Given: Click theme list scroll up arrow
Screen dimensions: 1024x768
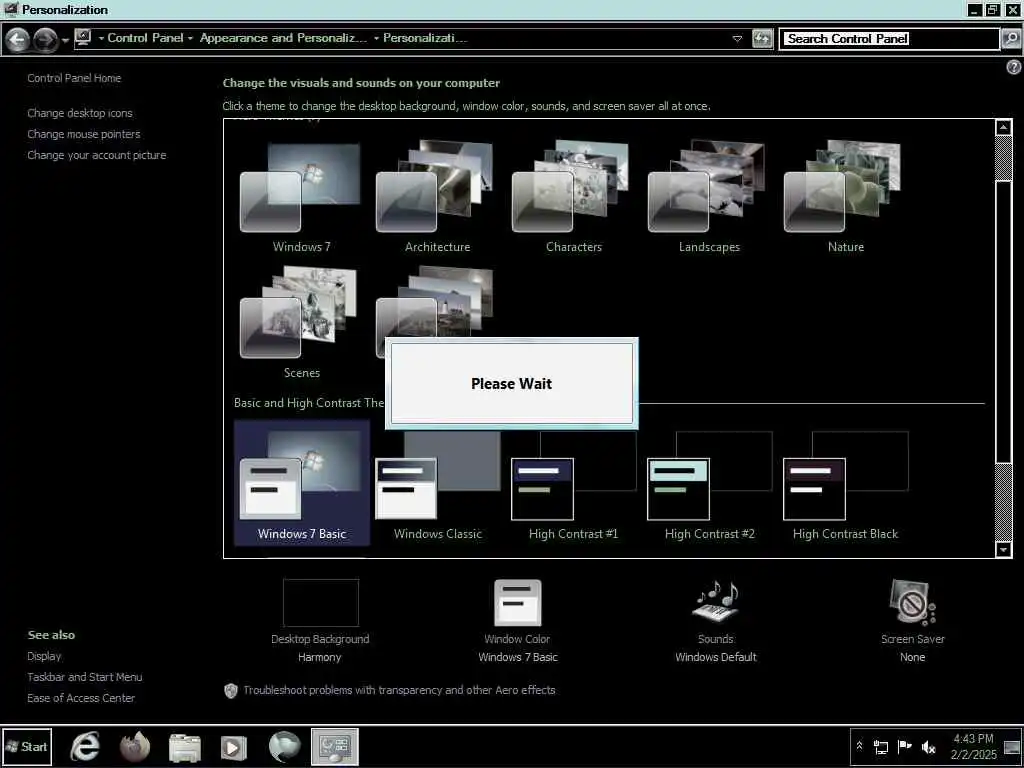Looking at the screenshot, I should click(x=1004, y=127).
